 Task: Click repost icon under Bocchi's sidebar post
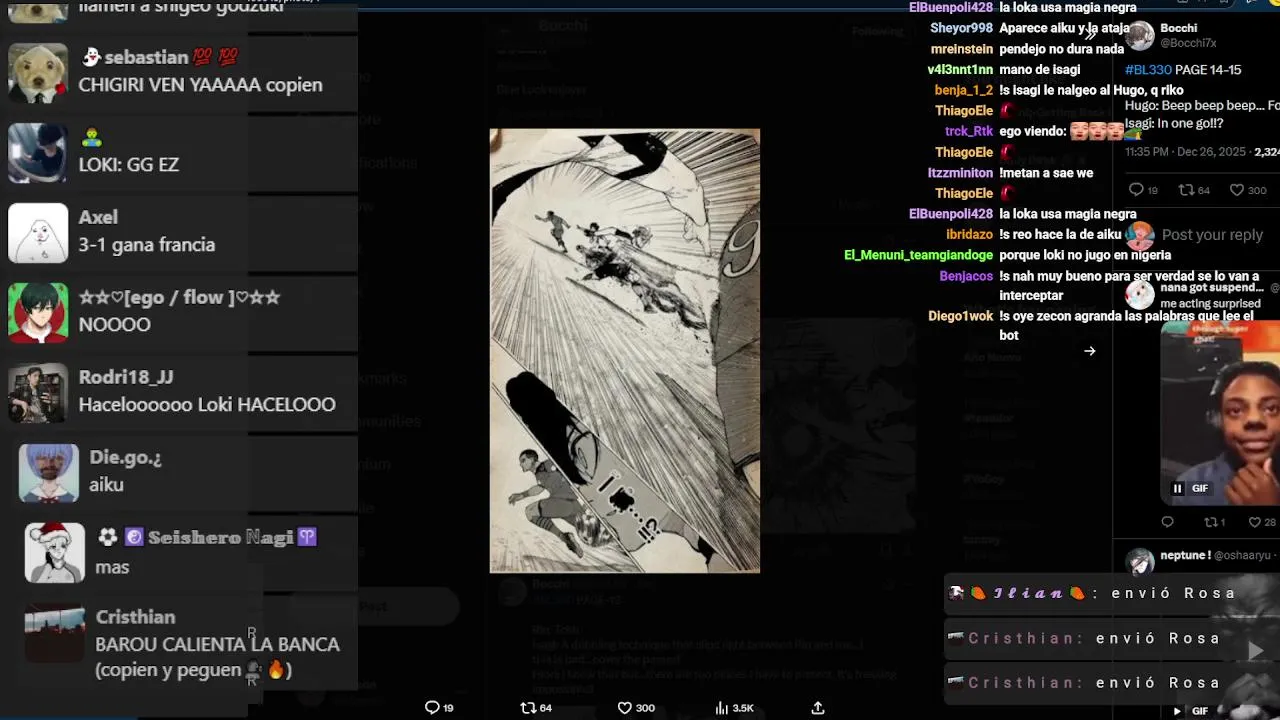pos(1186,190)
